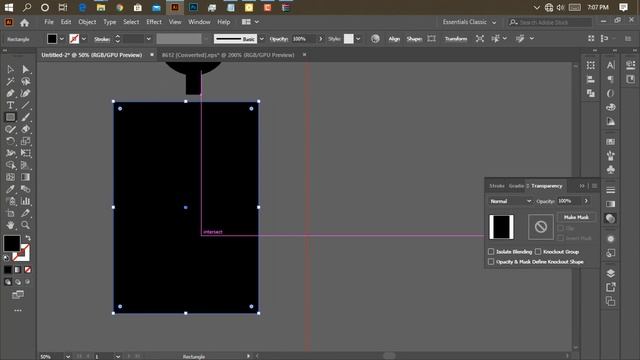
Task: Apply solid Color mode button
Action: (8, 270)
